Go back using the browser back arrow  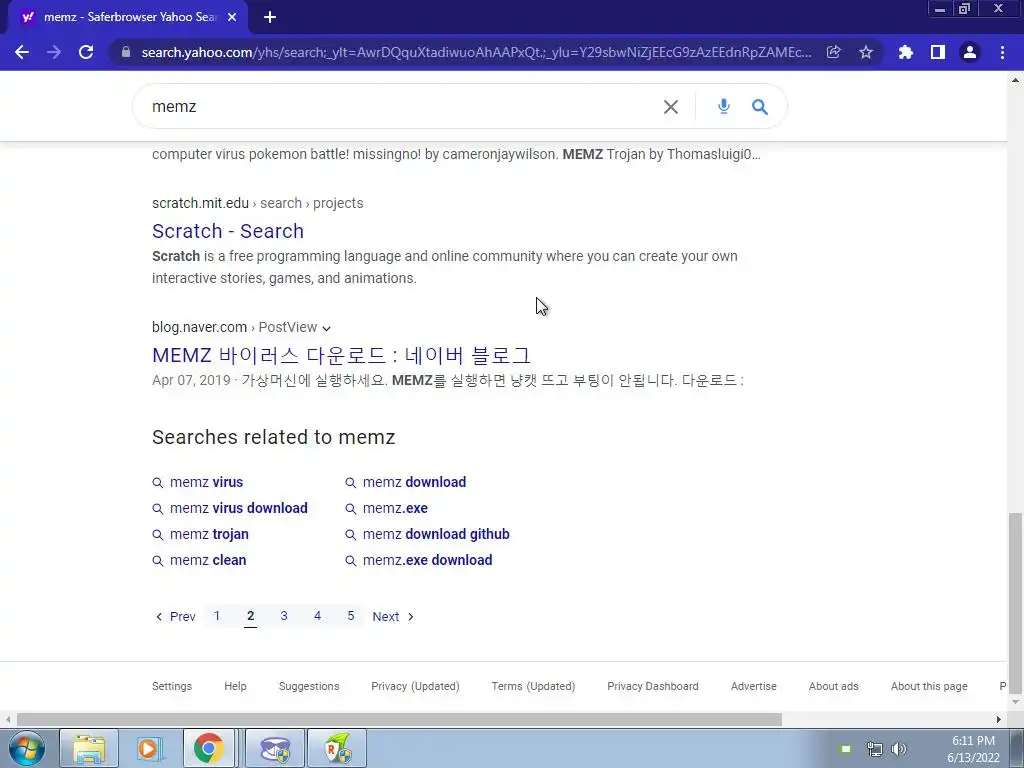[22, 52]
